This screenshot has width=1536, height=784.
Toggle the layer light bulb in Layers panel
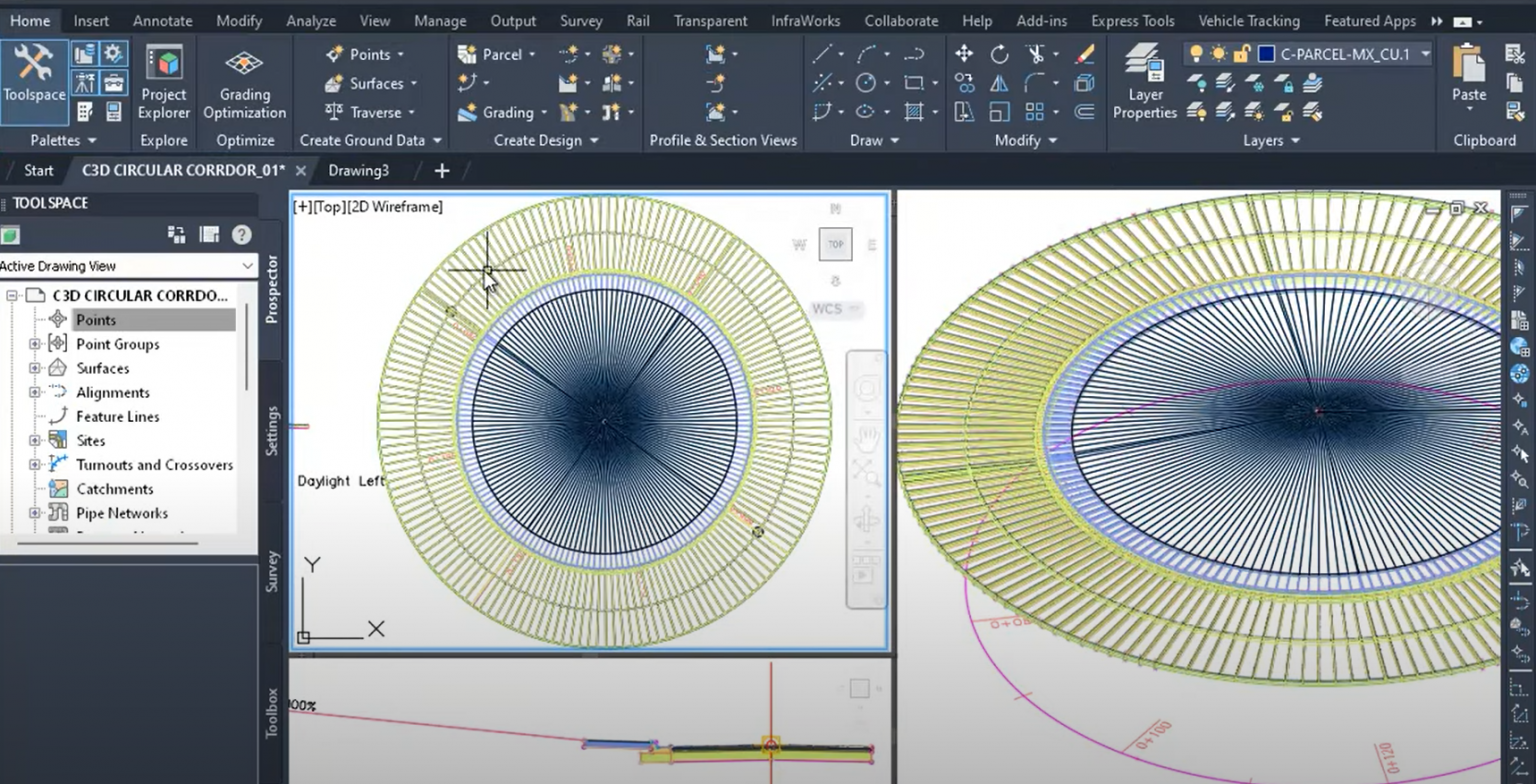pyautogui.click(x=1196, y=53)
